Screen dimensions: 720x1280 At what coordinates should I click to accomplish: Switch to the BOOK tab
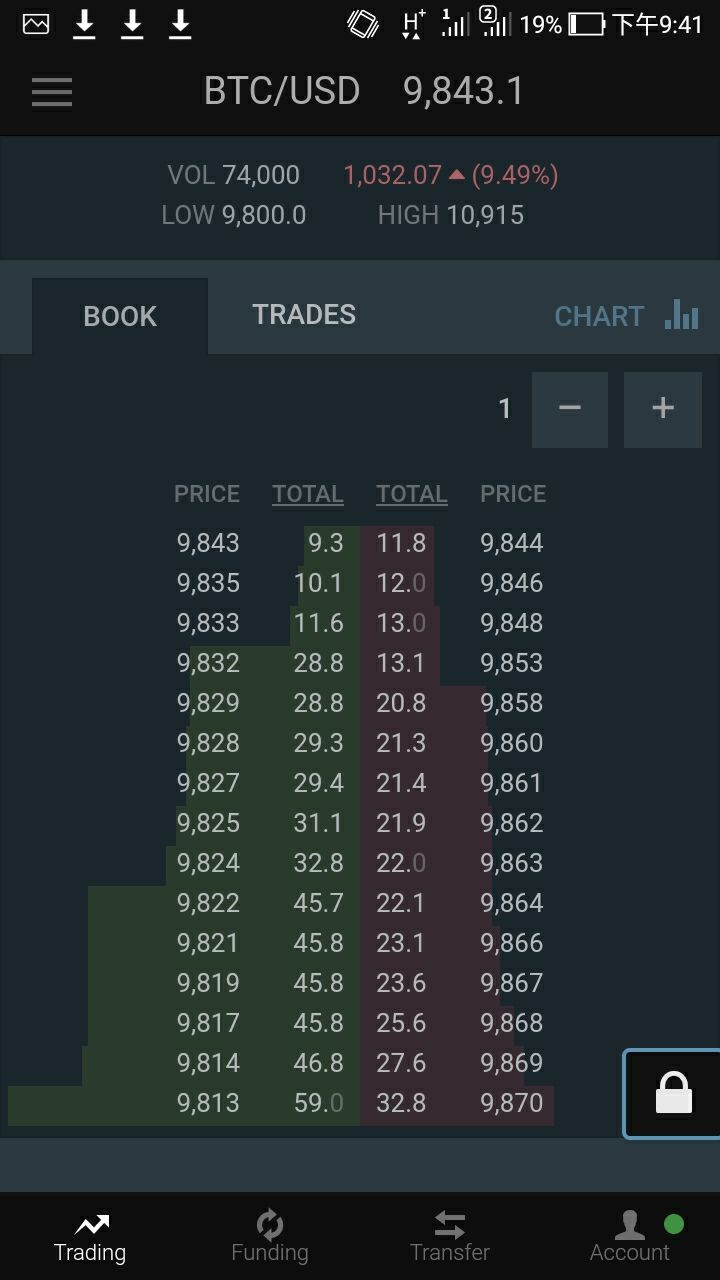point(120,316)
